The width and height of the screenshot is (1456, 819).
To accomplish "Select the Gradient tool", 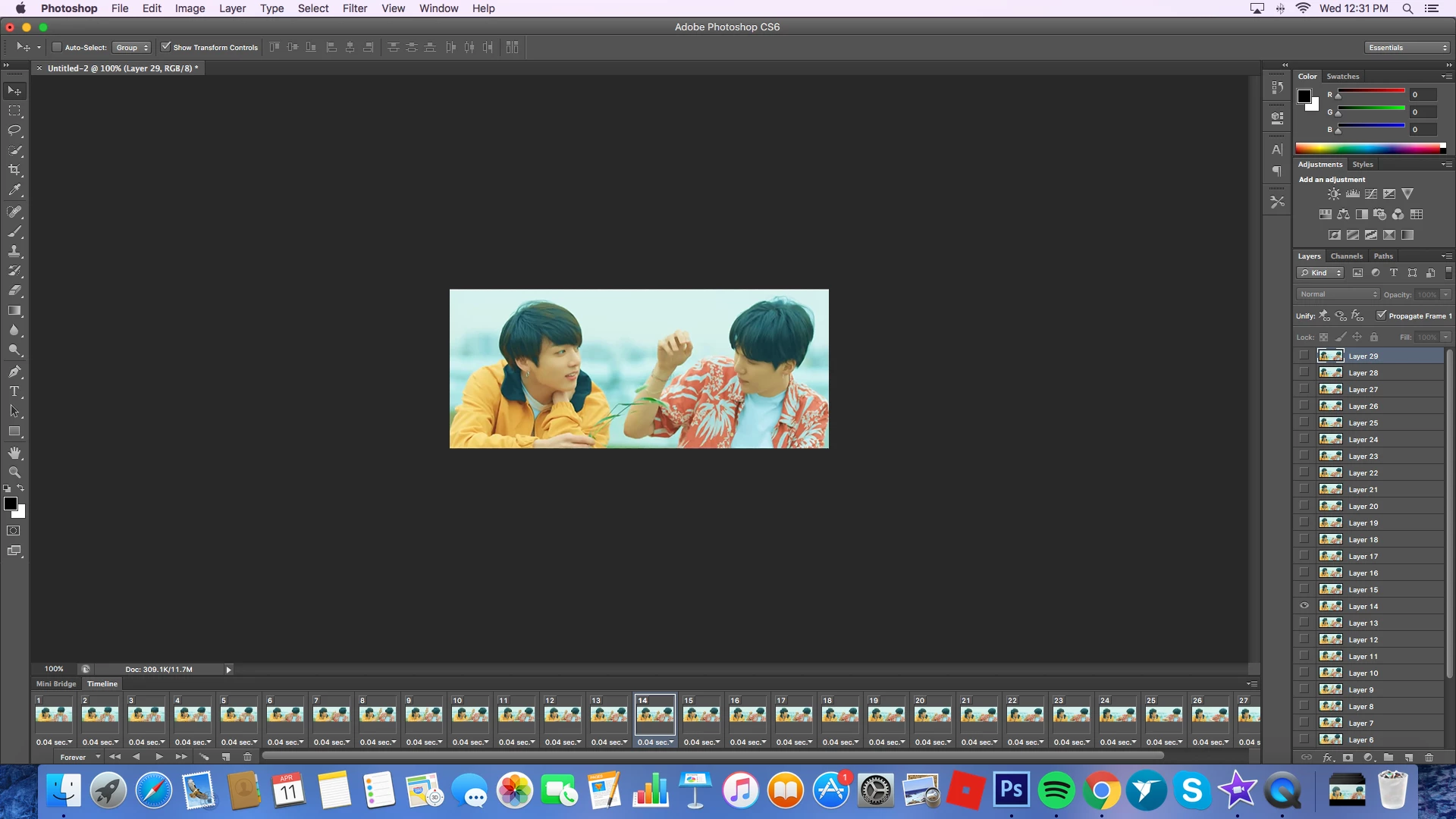I will (x=14, y=311).
